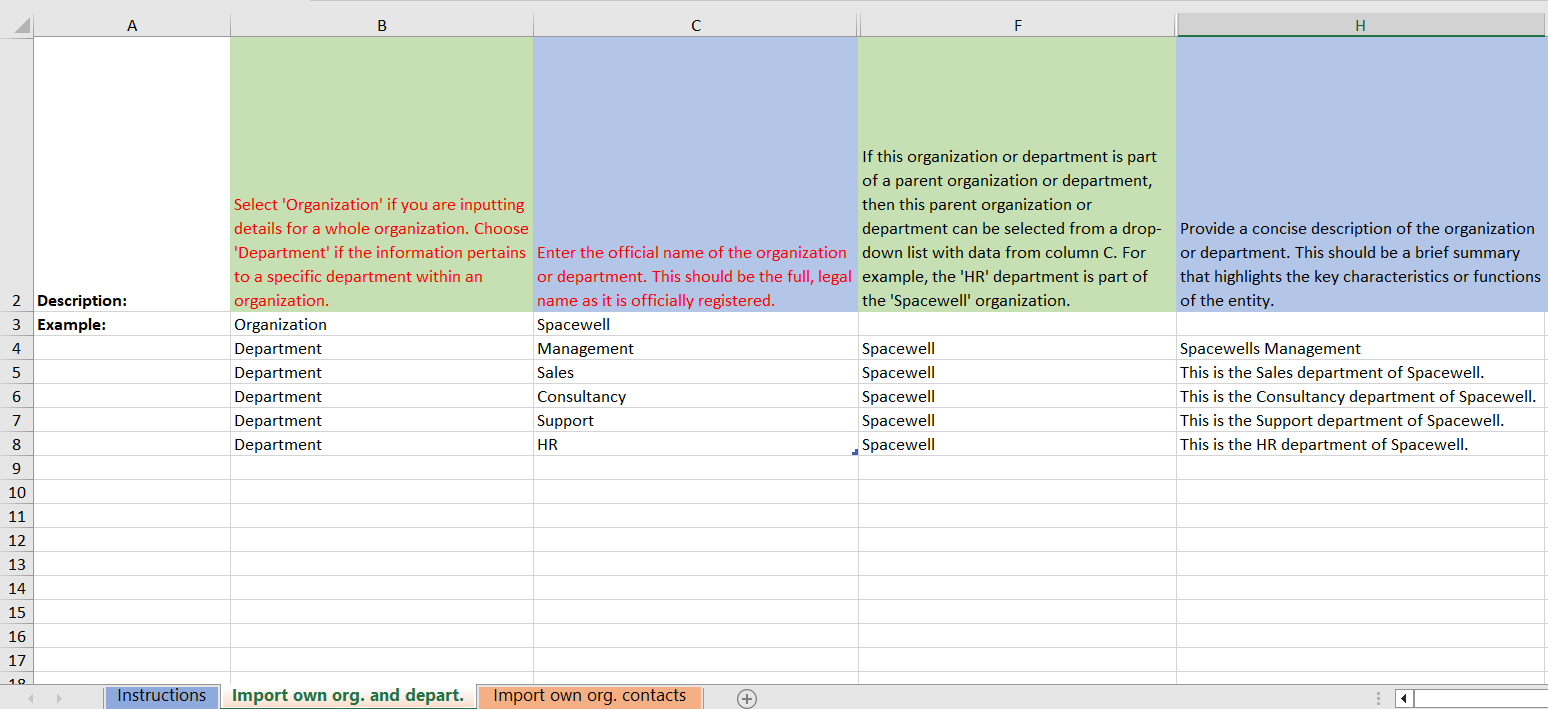Open the 'Import own org. contacts' sheet tab
Image resolution: width=1548 pixels, height=709 pixels.
pyautogui.click(x=590, y=696)
